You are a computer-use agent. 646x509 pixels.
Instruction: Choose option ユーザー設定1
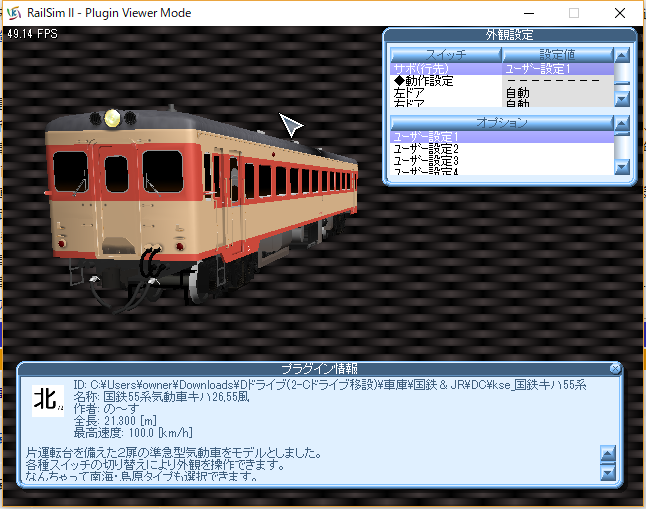(x=502, y=137)
